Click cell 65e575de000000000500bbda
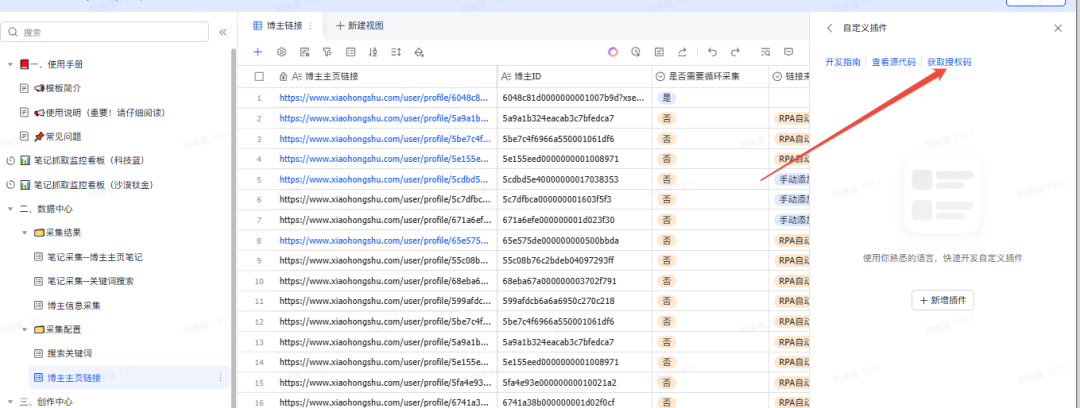 [x=575, y=241]
